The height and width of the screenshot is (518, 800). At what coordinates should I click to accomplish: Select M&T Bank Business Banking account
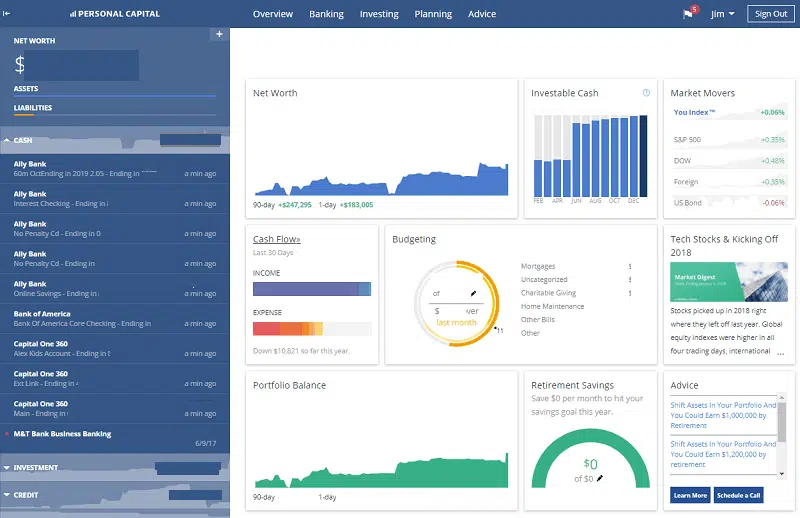(115, 438)
